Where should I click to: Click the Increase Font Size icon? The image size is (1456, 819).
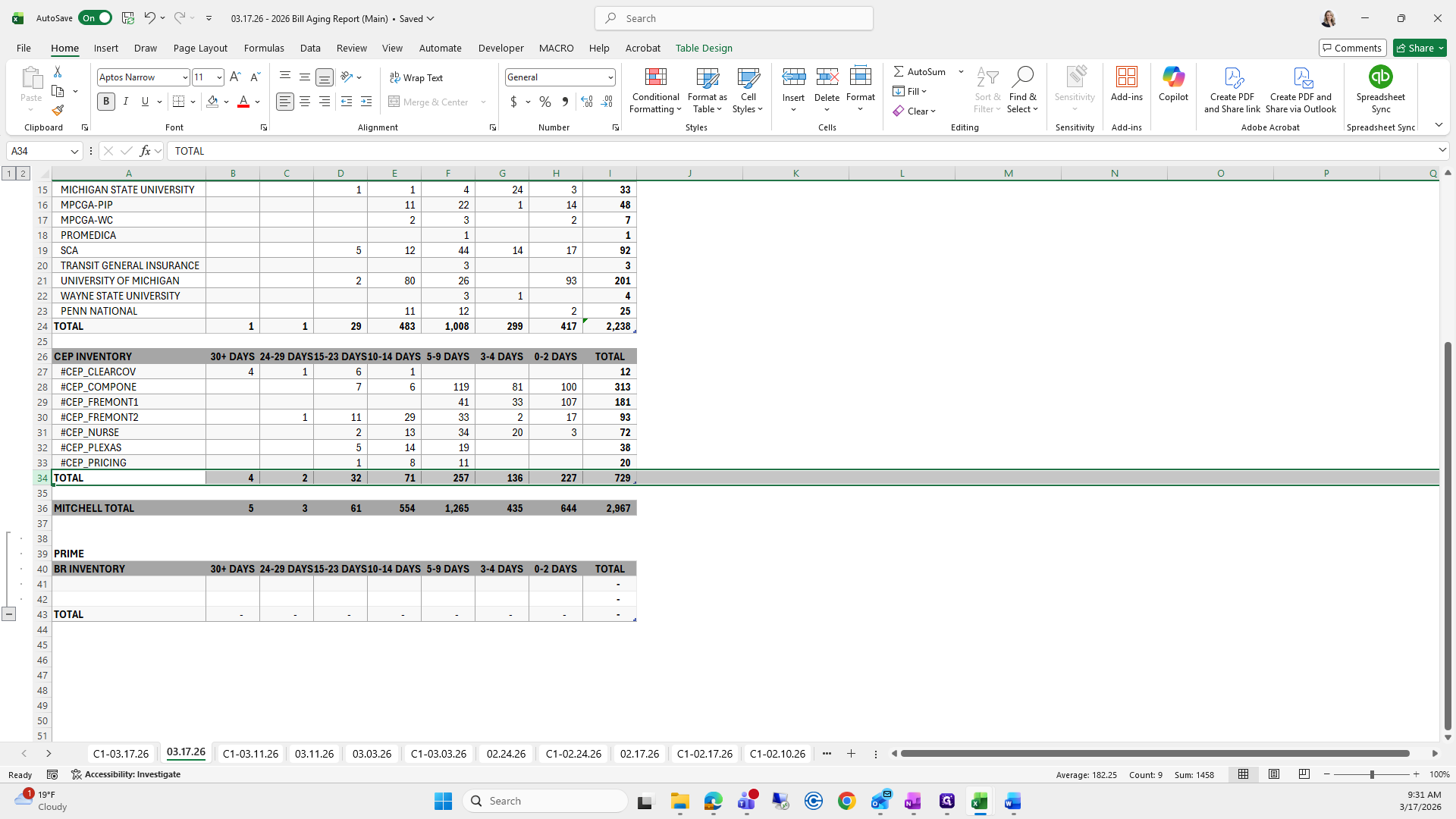coord(235,77)
